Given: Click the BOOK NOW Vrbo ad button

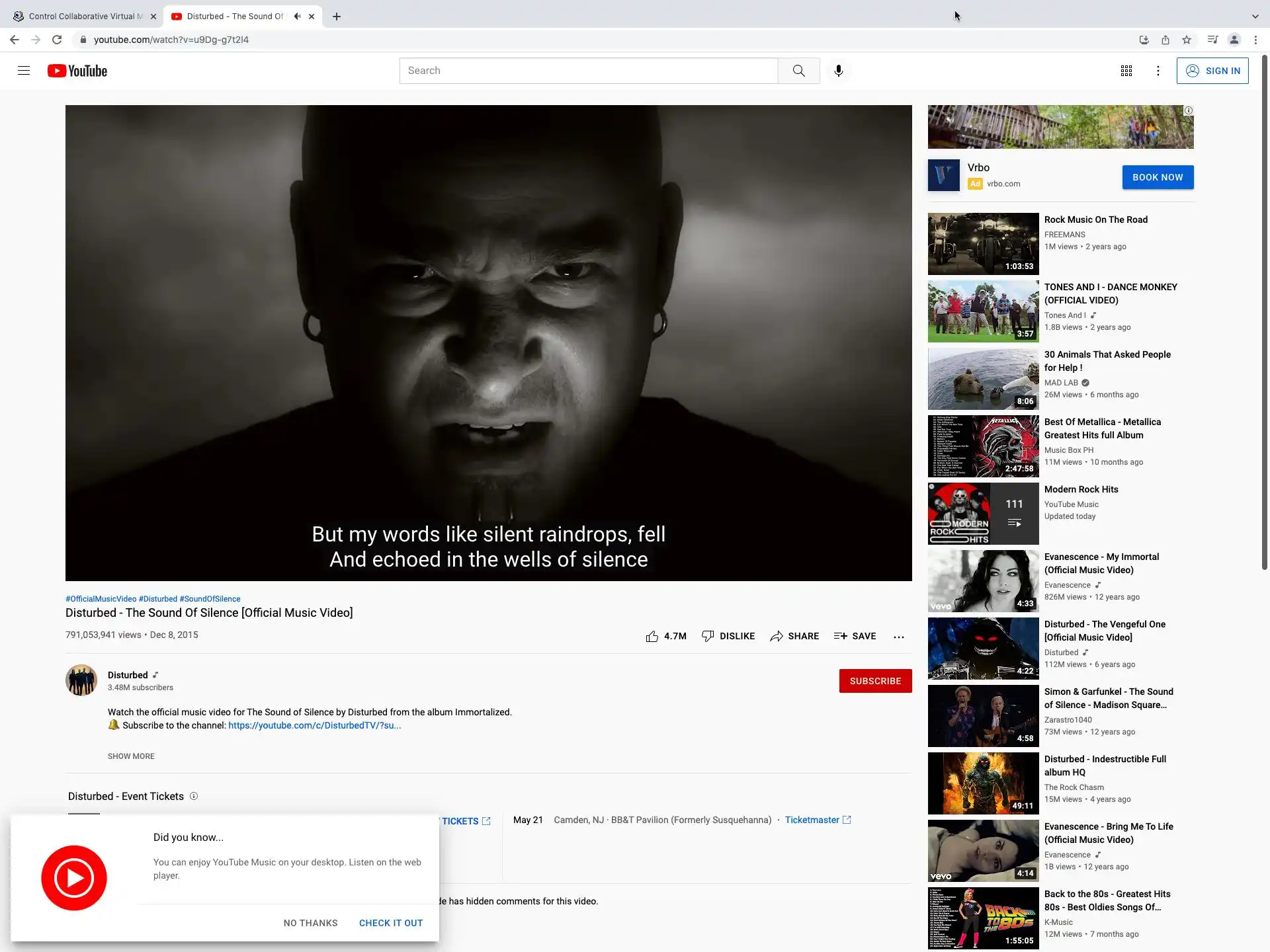Looking at the screenshot, I should coord(1157,177).
